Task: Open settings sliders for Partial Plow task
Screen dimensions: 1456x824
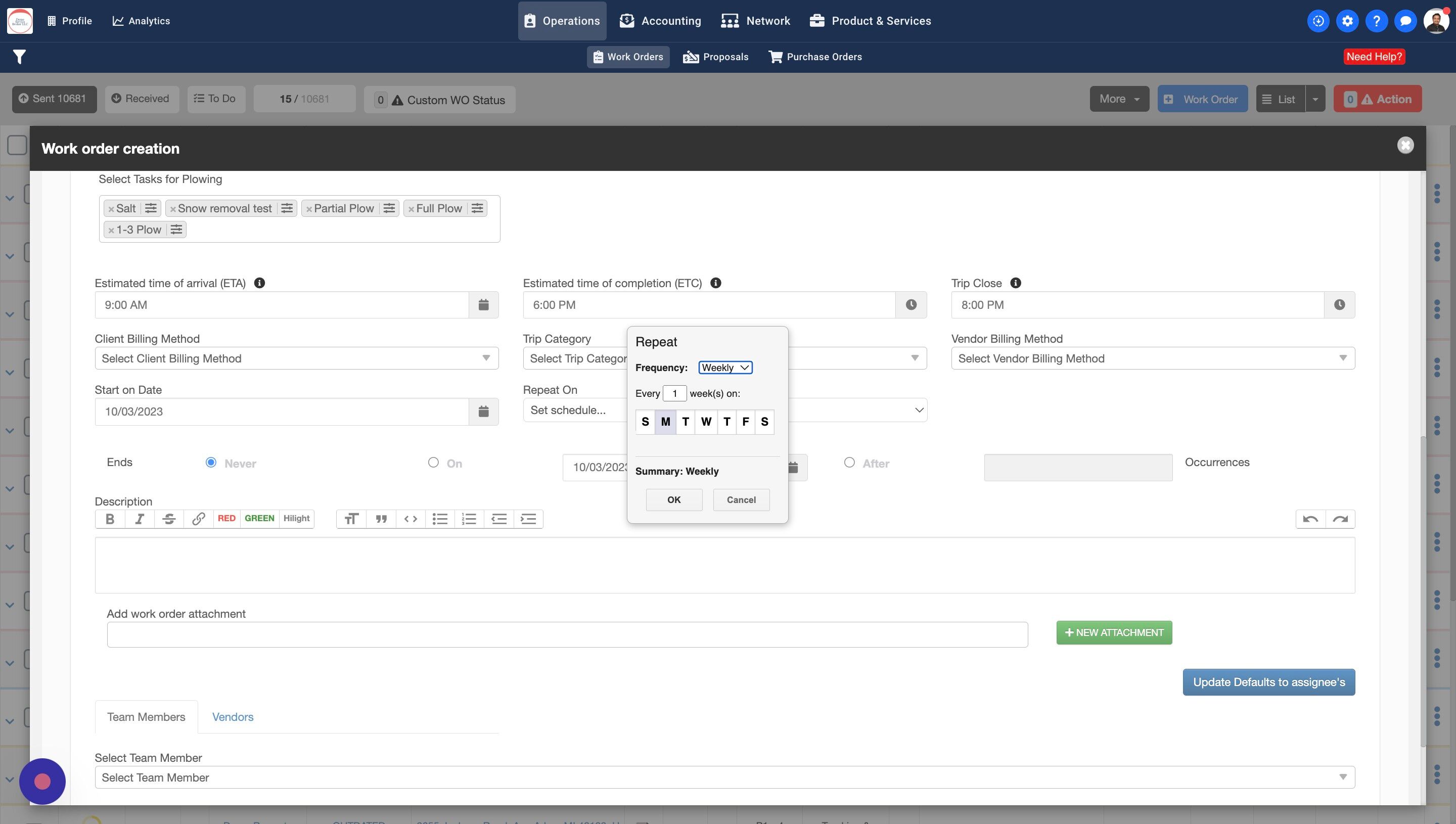Action: click(389, 208)
